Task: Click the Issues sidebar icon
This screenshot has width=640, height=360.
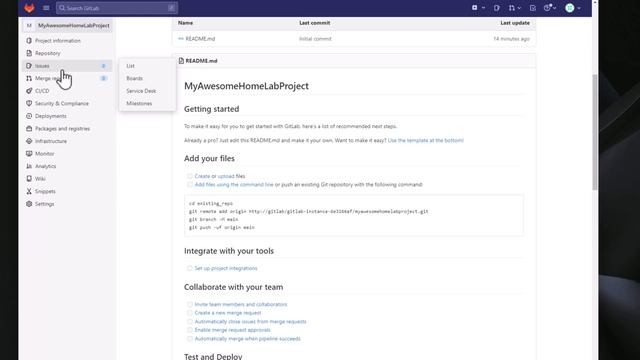Action: 29,66
